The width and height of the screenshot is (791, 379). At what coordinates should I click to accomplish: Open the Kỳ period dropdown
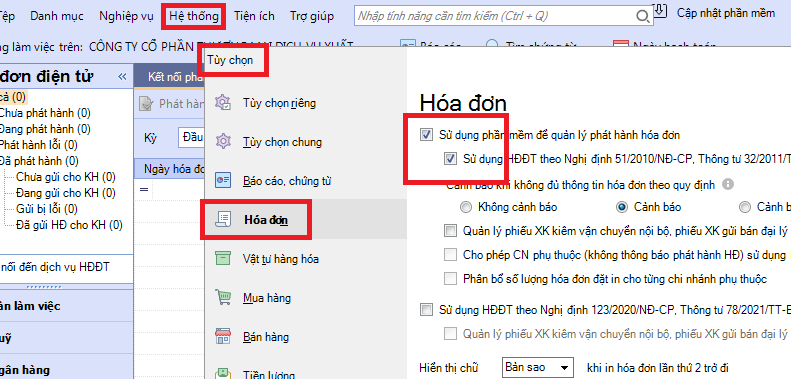(192, 138)
